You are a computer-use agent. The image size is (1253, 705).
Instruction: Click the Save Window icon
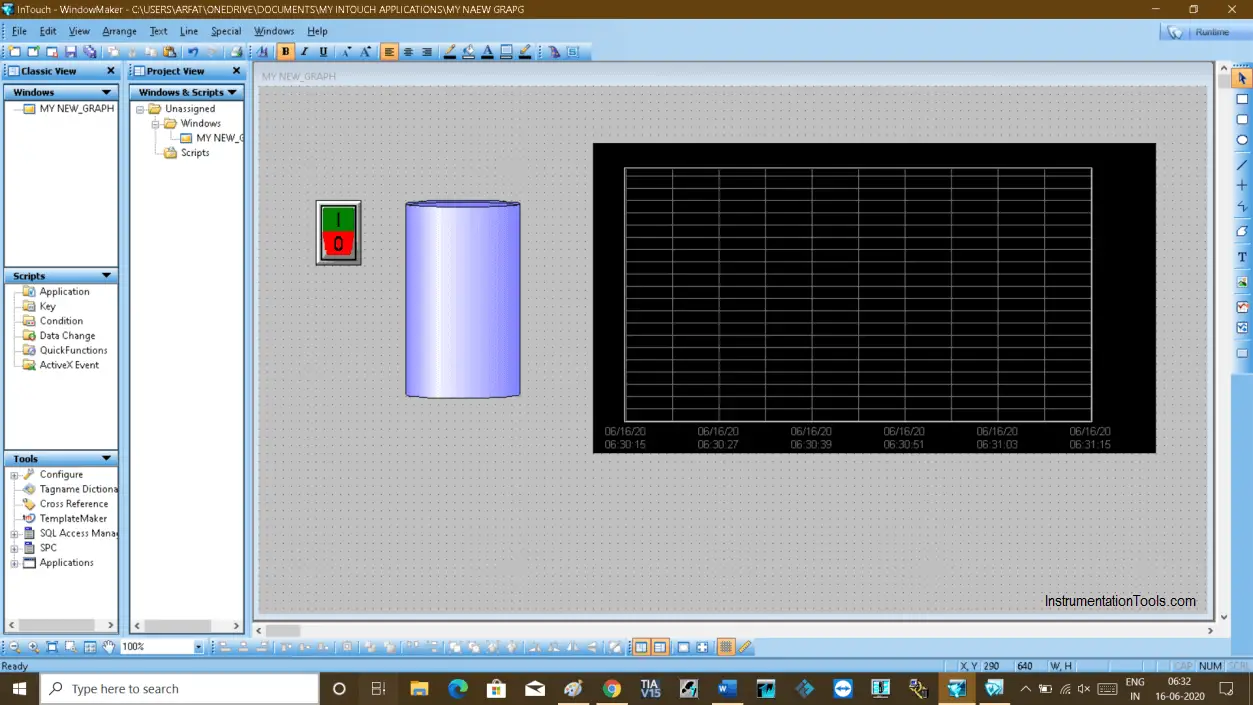[71, 52]
